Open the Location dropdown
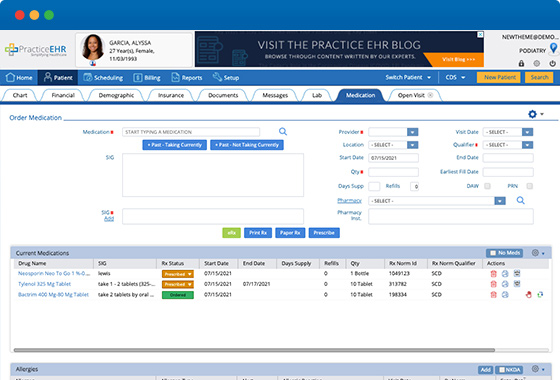The image size is (560, 380). click(x=412, y=145)
